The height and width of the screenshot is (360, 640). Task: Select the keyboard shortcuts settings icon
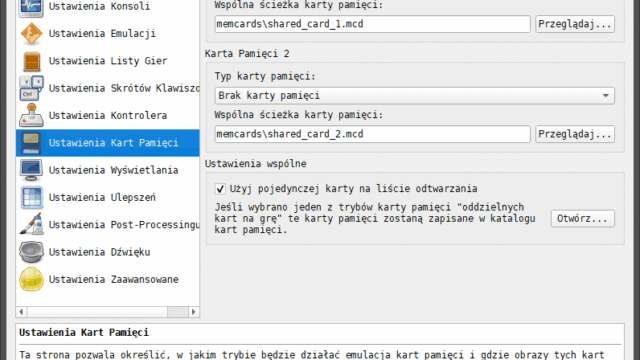[31, 88]
